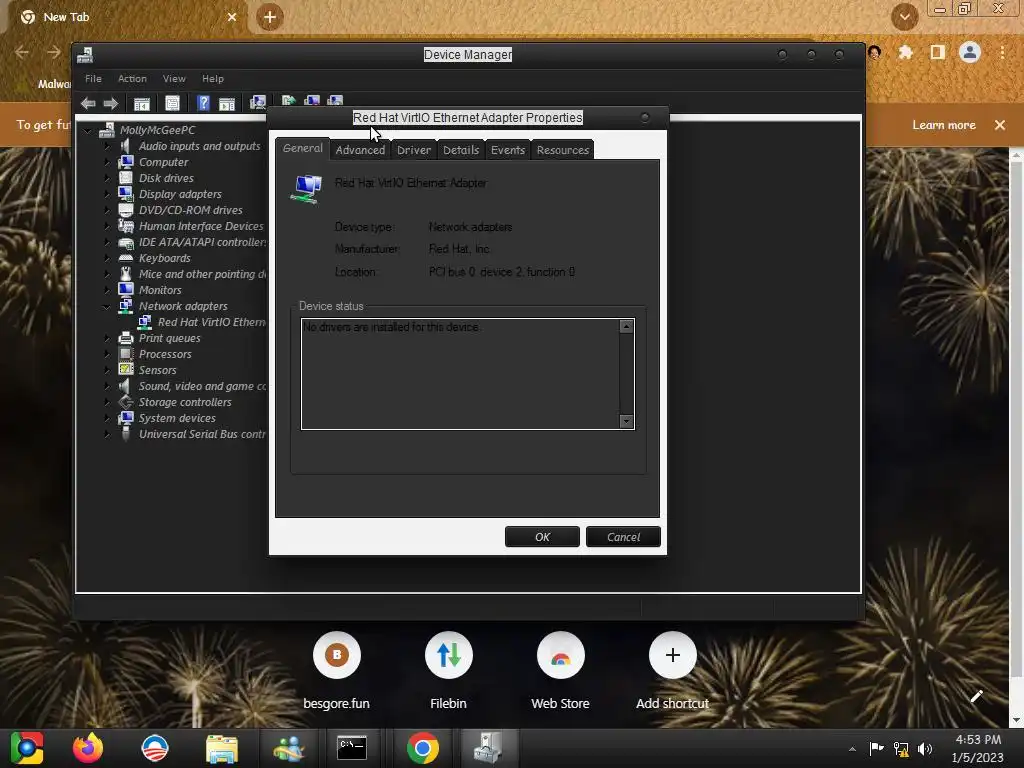The width and height of the screenshot is (1024, 768).
Task: Click the volume speaker icon in system tray
Action: 925,748
